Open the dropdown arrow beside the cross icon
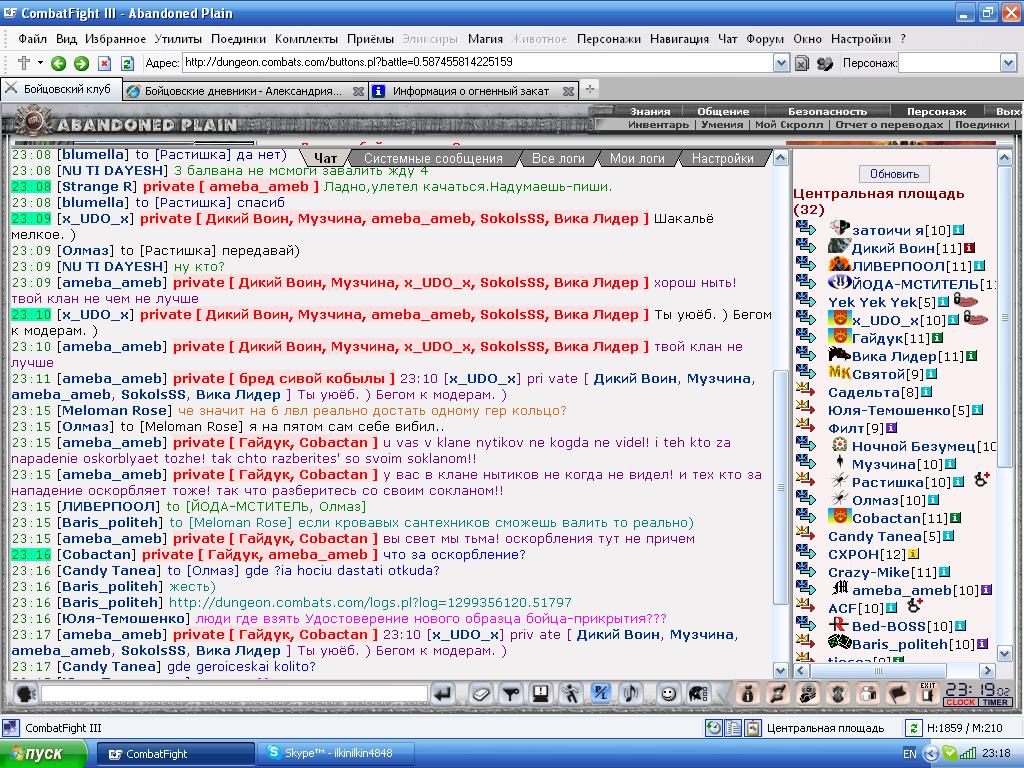1024x768 pixels. [40, 63]
